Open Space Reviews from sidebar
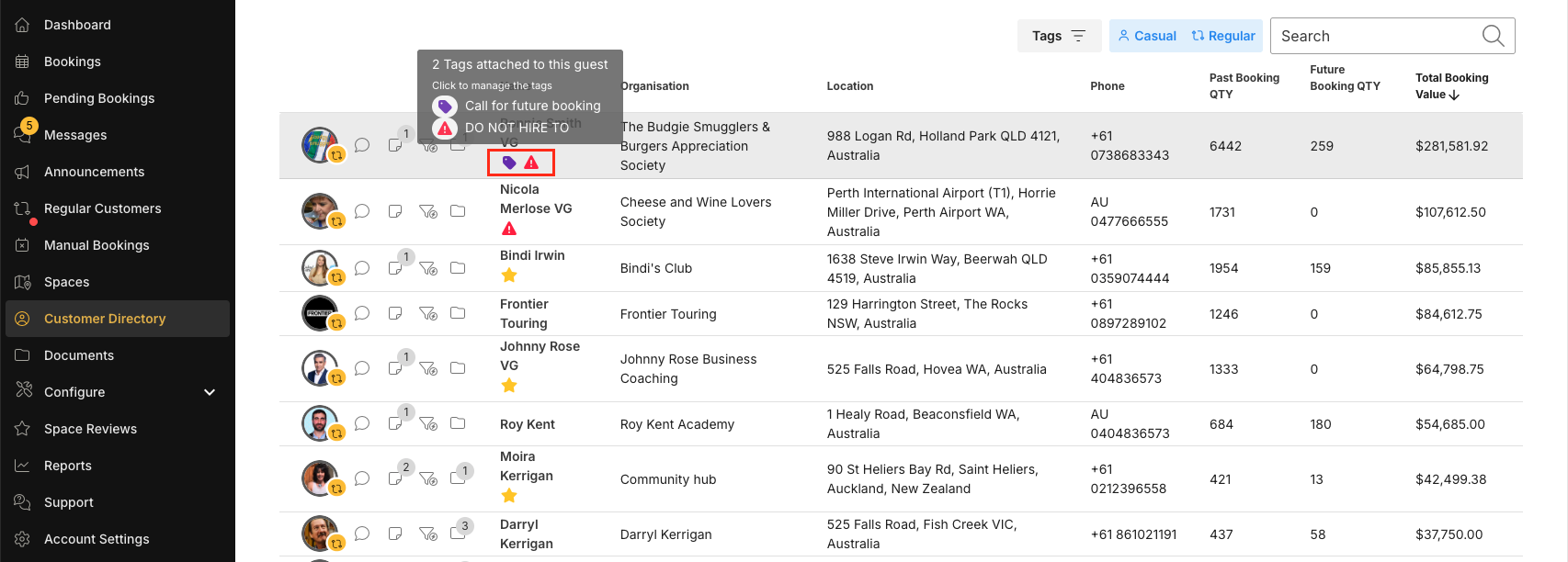Image resolution: width=1568 pixels, height=562 pixels. point(90,429)
